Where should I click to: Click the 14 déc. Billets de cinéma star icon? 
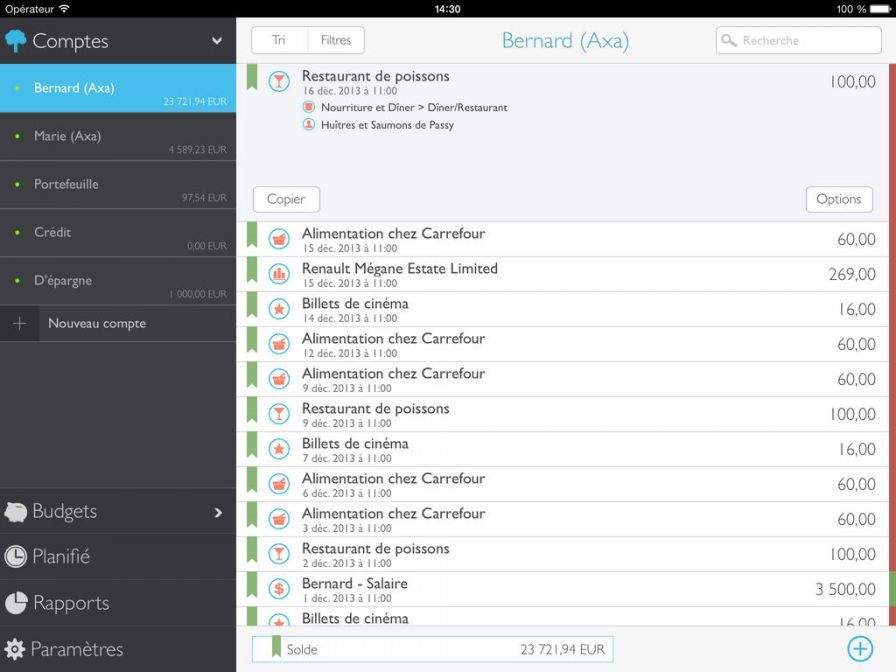[x=279, y=309]
